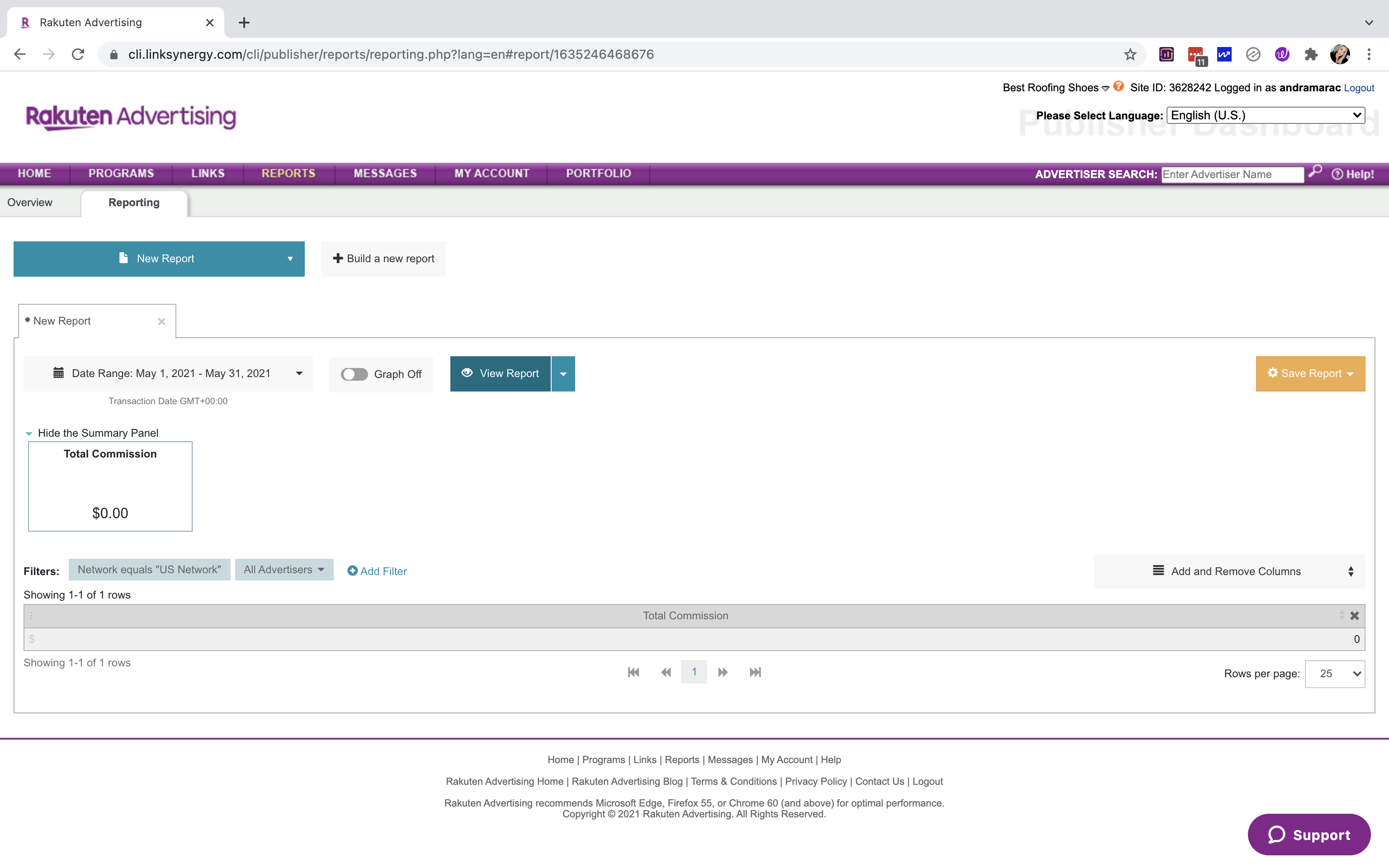The width and height of the screenshot is (1389, 868).
Task: Open the Privacy Policy footer link
Action: pos(816,781)
